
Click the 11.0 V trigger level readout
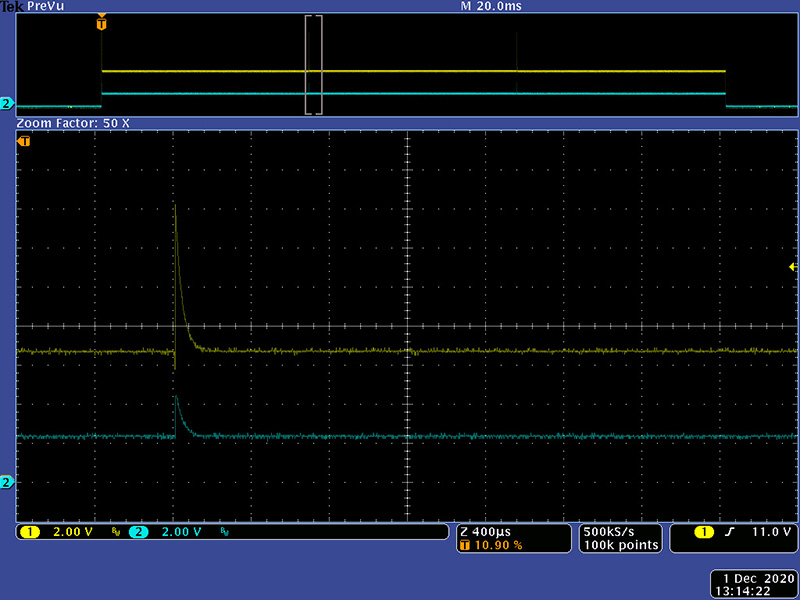(771, 532)
